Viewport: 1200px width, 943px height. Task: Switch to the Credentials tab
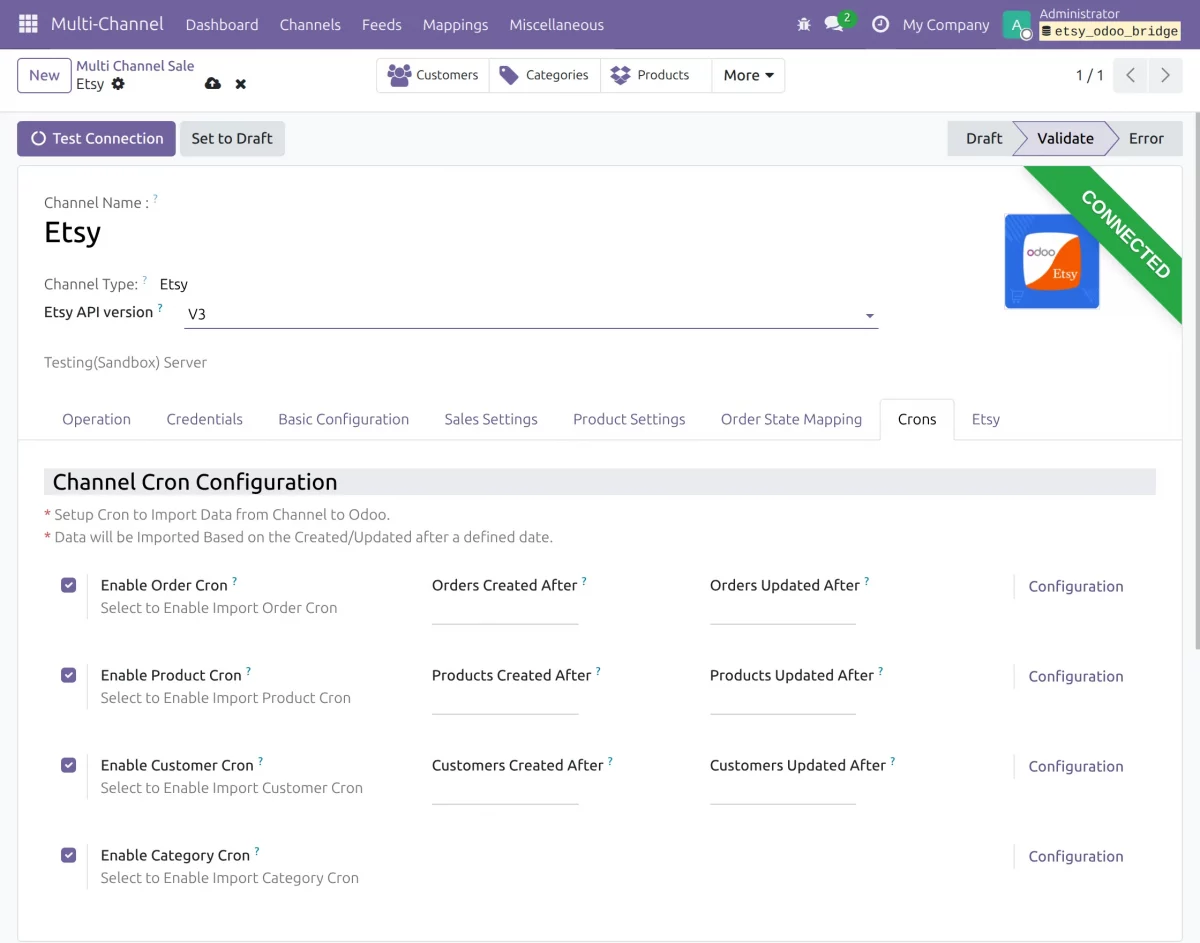pyautogui.click(x=204, y=419)
